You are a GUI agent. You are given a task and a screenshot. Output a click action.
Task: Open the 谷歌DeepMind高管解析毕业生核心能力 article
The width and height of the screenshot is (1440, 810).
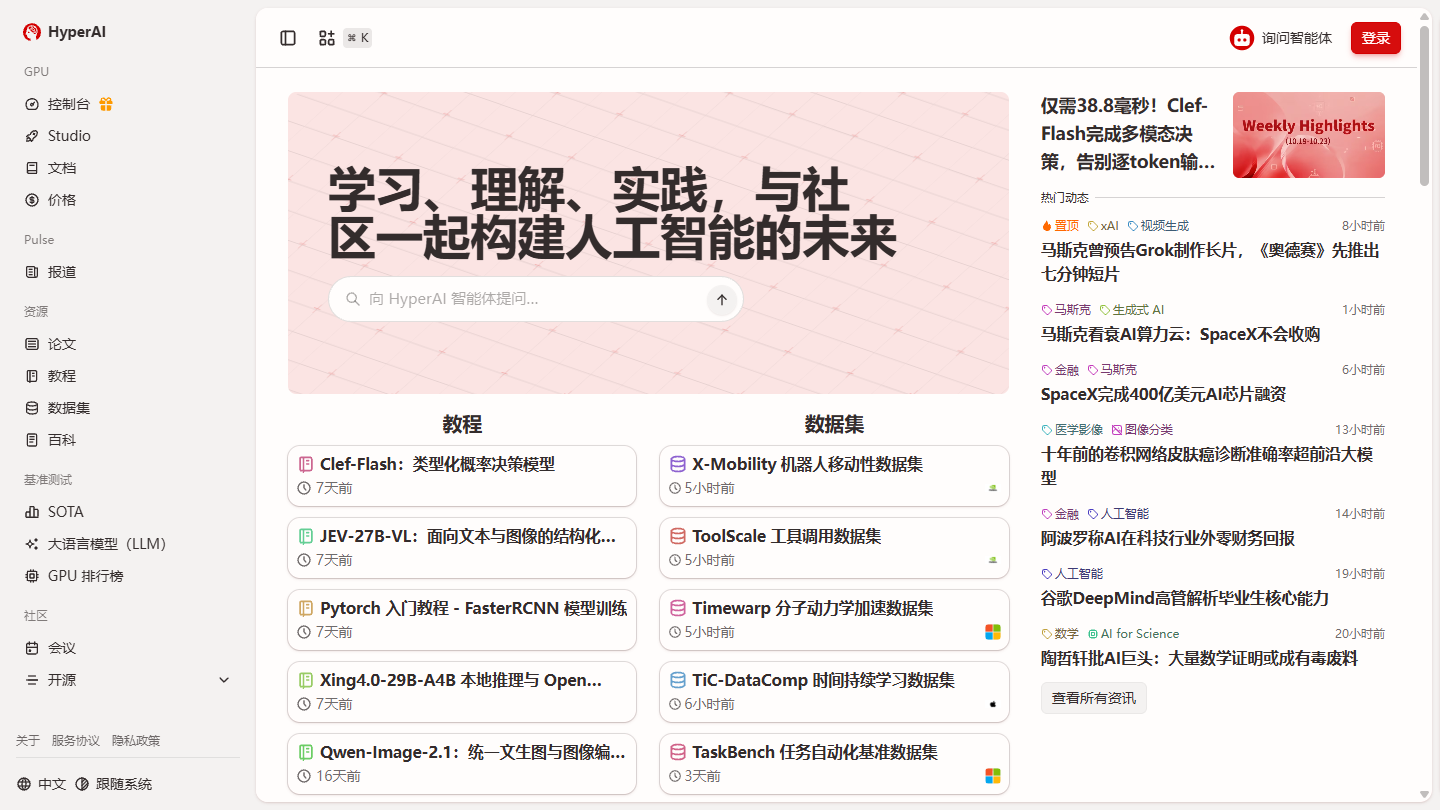tap(1185, 598)
